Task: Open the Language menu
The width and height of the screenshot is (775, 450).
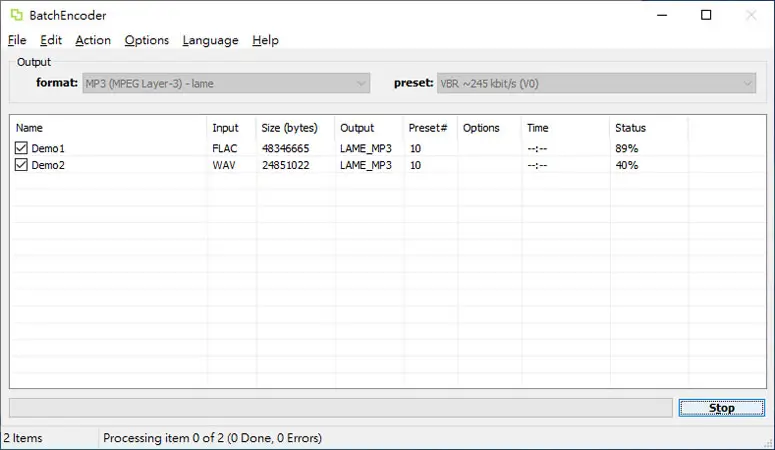Action: [x=210, y=40]
